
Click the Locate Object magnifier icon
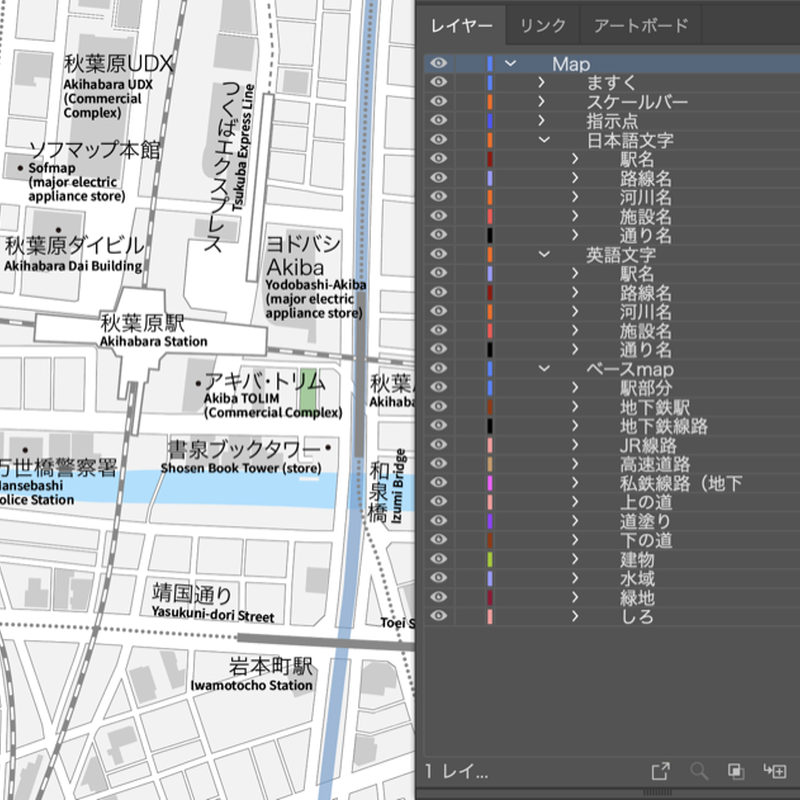[699, 772]
